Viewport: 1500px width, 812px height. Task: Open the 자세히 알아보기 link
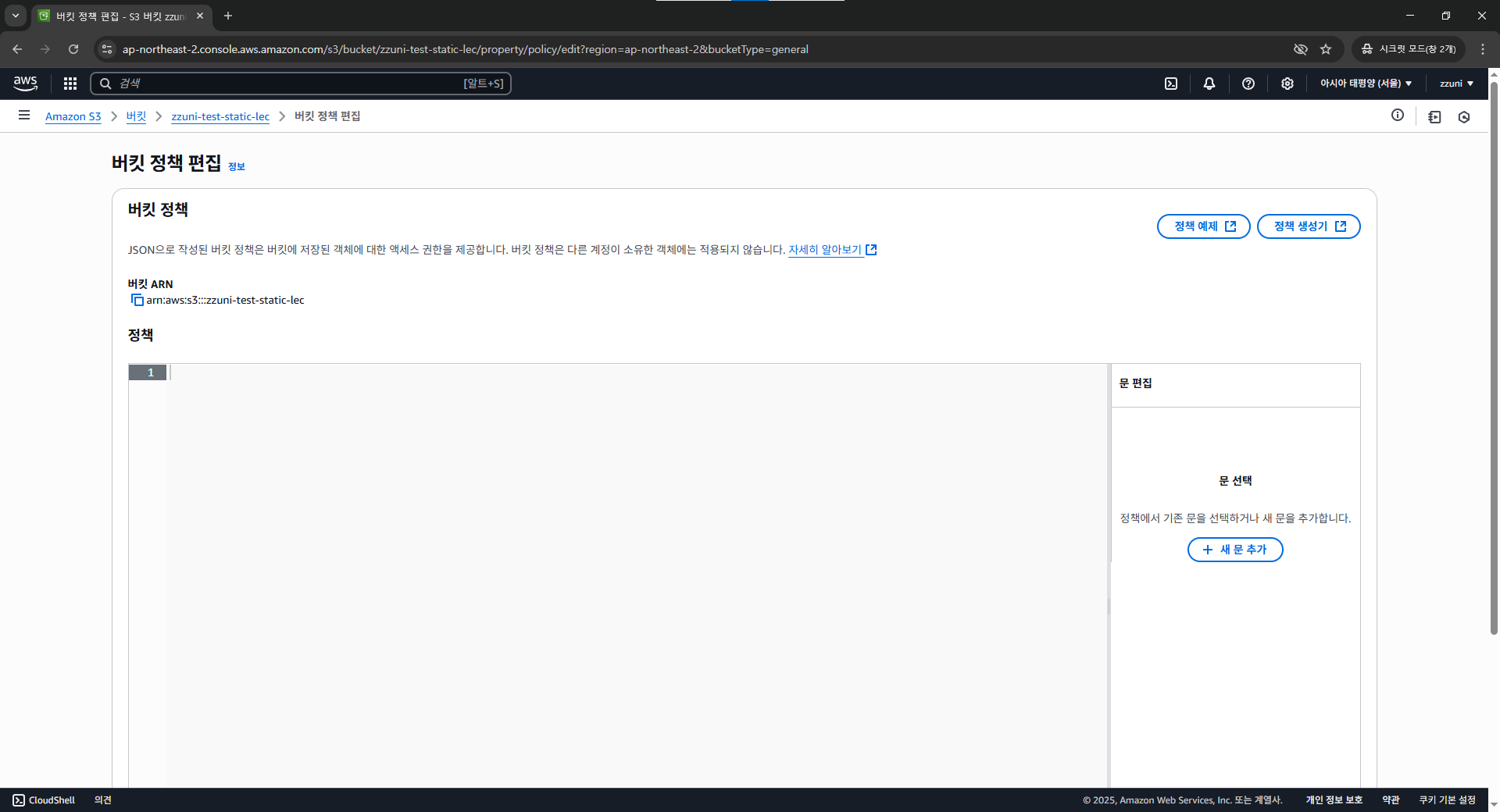coord(832,250)
